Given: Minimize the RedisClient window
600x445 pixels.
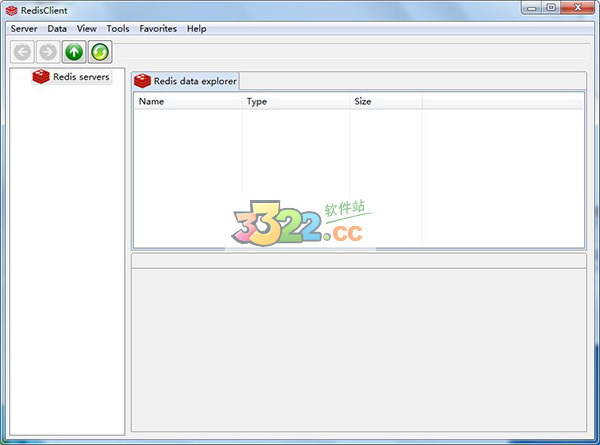Looking at the screenshot, I should pyautogui.click(x=532, y=8).
